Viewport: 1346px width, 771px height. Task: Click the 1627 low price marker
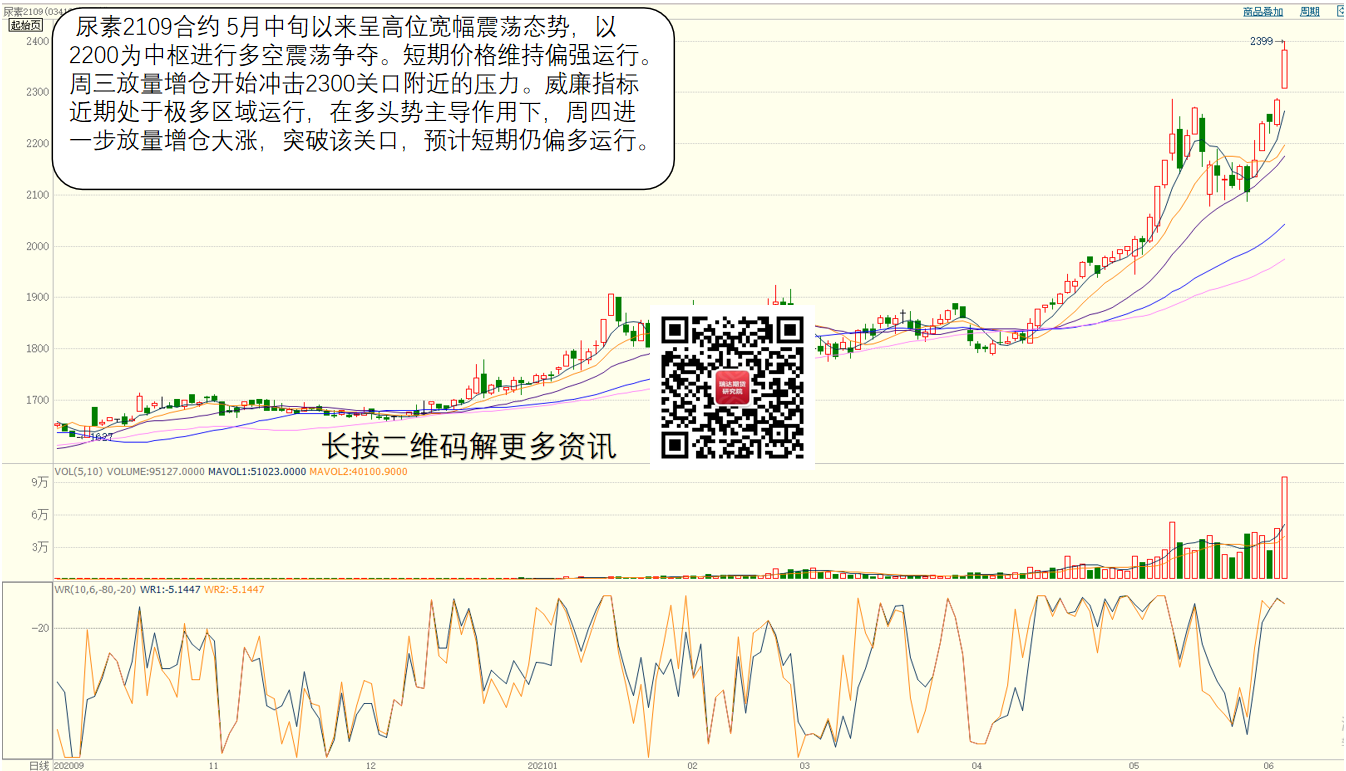pos(101,437)
